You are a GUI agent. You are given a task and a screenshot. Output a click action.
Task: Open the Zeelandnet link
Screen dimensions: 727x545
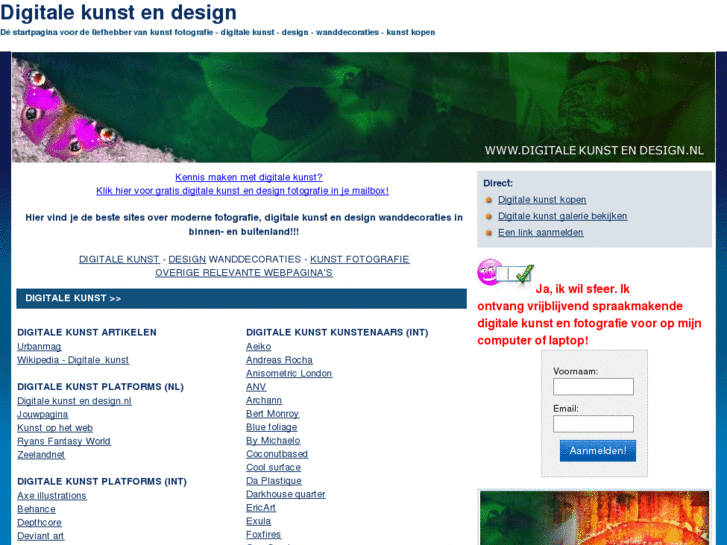click(41, 455)
